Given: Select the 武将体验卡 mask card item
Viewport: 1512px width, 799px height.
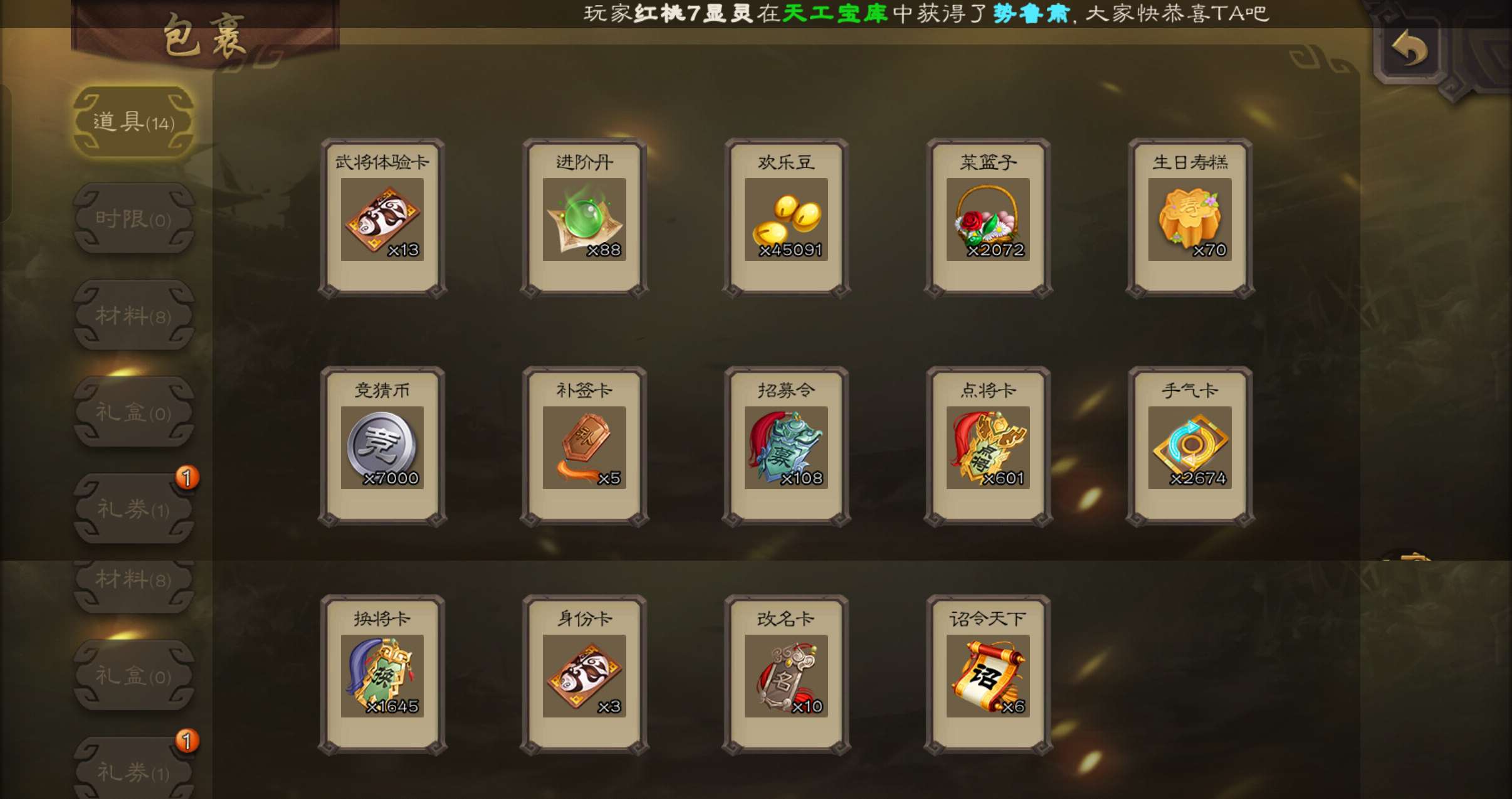Looking at the screenshot, I should (x=382, y=218).
